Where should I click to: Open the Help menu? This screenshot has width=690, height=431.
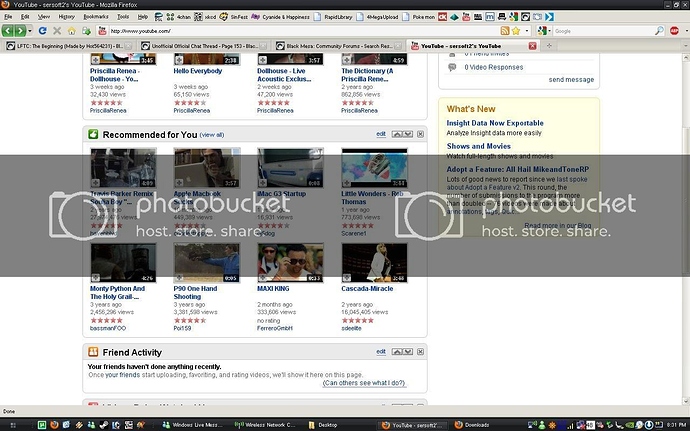pos(143,17)
